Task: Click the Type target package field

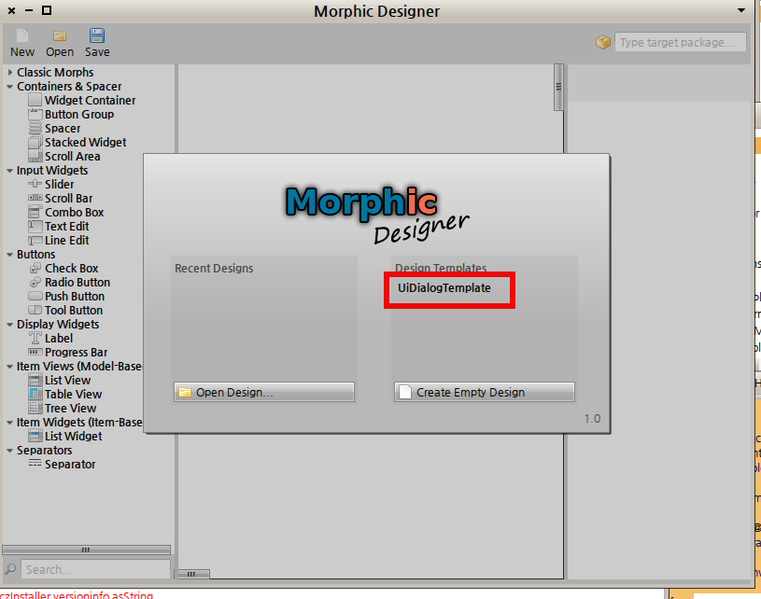Action: pyautogui.click(x=680, y=42)
